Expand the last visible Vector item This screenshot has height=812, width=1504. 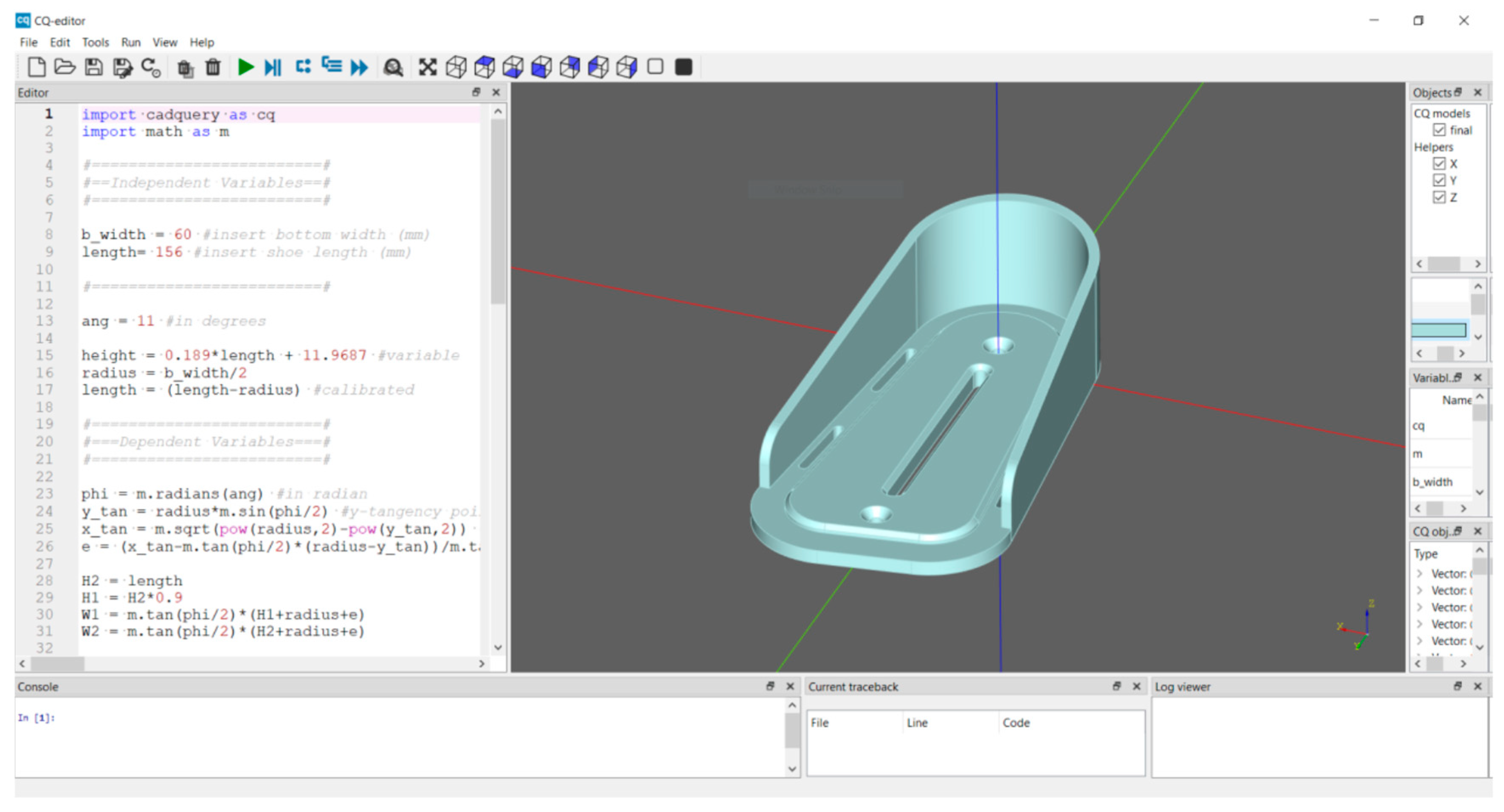click(1420, 641)
